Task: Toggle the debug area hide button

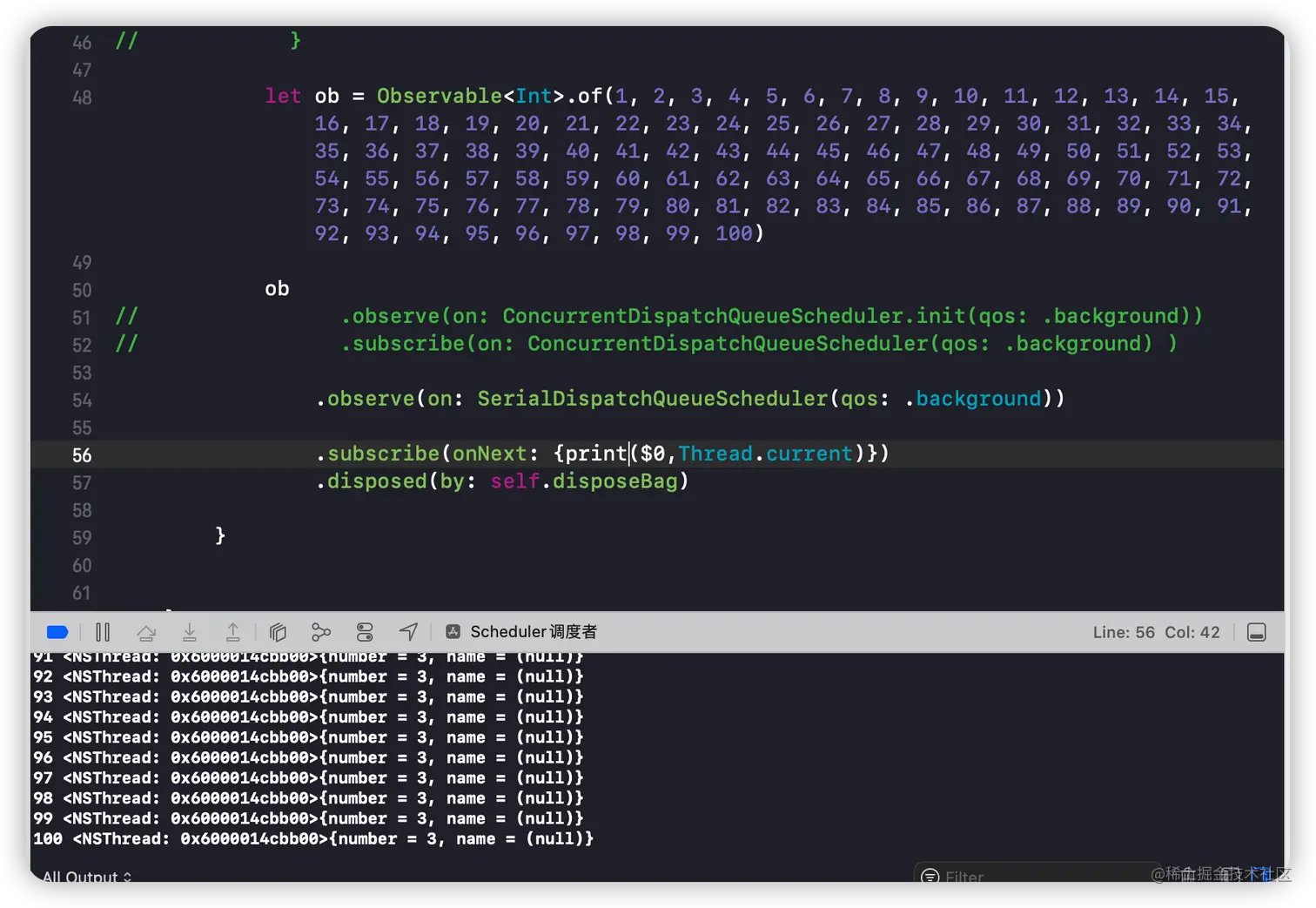Action: (x=1257, y=632)
